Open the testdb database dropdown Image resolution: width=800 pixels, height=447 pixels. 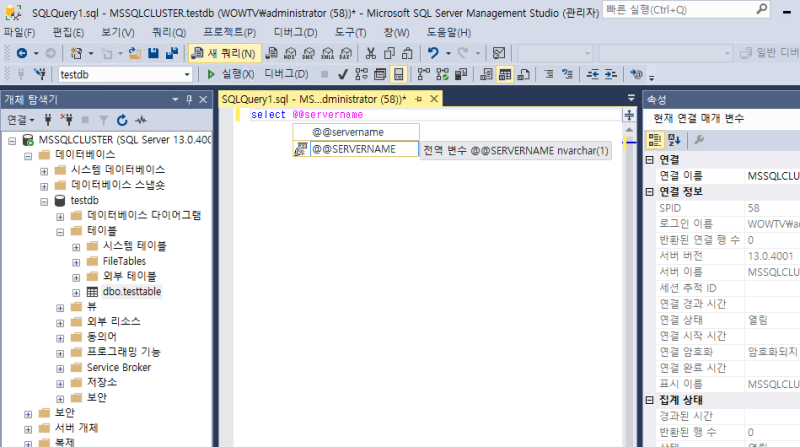(187, 74)
